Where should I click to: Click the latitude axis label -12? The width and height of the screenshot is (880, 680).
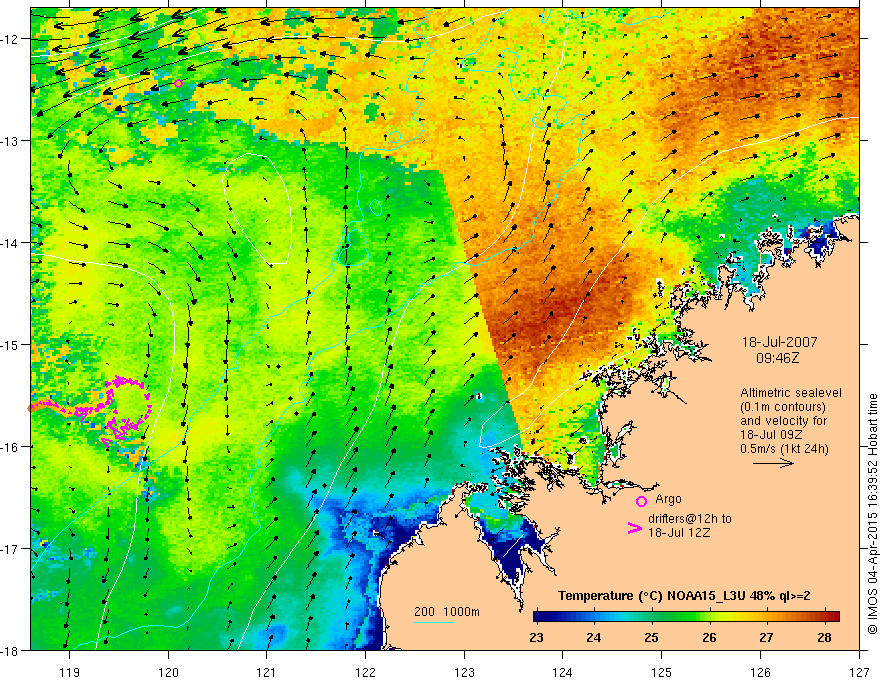pyautogui.click(x=10, y=39)
